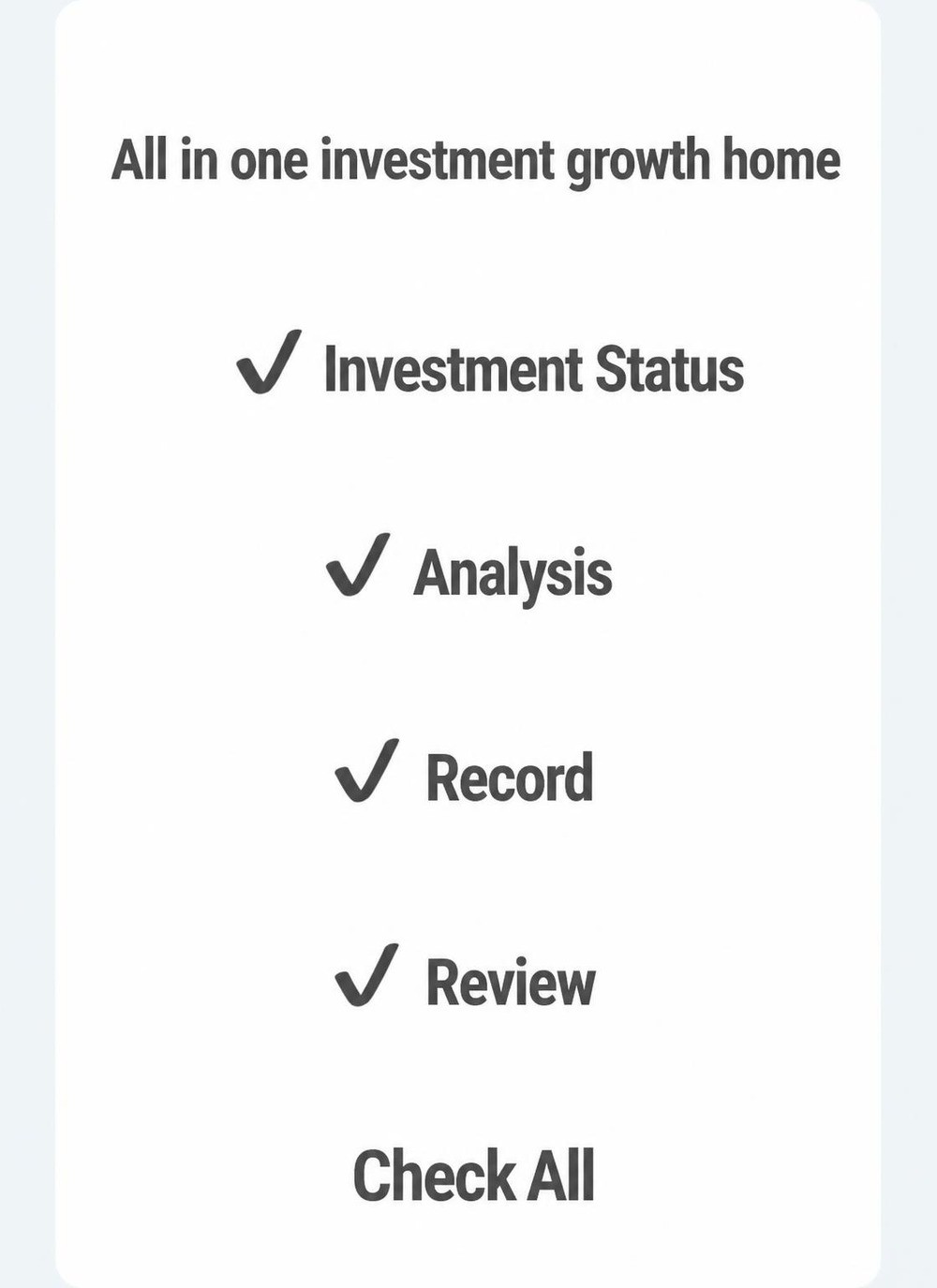Screen dimensions: 937x1288
Task: Click the 'All in one investment growth home' heading
Action: click(x=476, y=161)
